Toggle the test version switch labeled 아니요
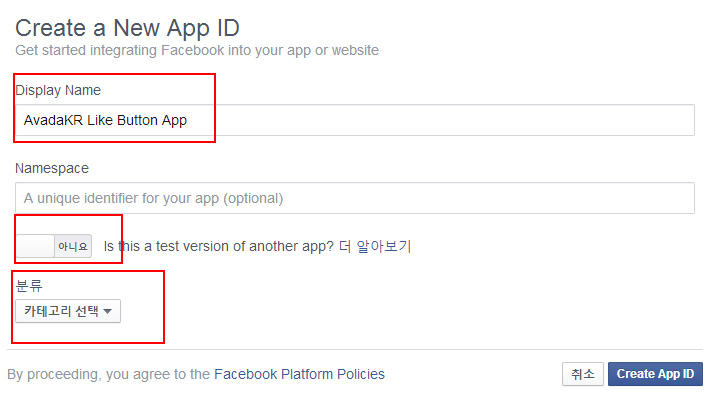Viewport: 713px width, 396px height. [x=54, y=246]
